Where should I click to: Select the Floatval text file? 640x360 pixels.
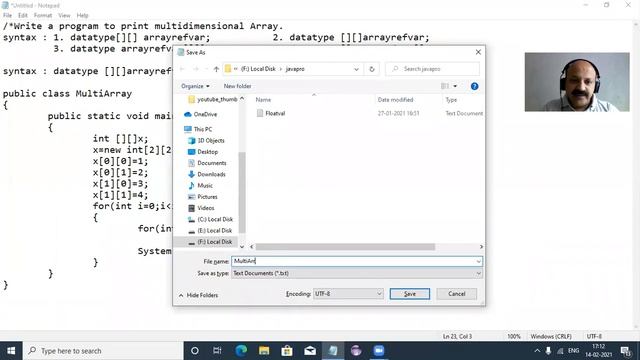click(x=271, y=113)
